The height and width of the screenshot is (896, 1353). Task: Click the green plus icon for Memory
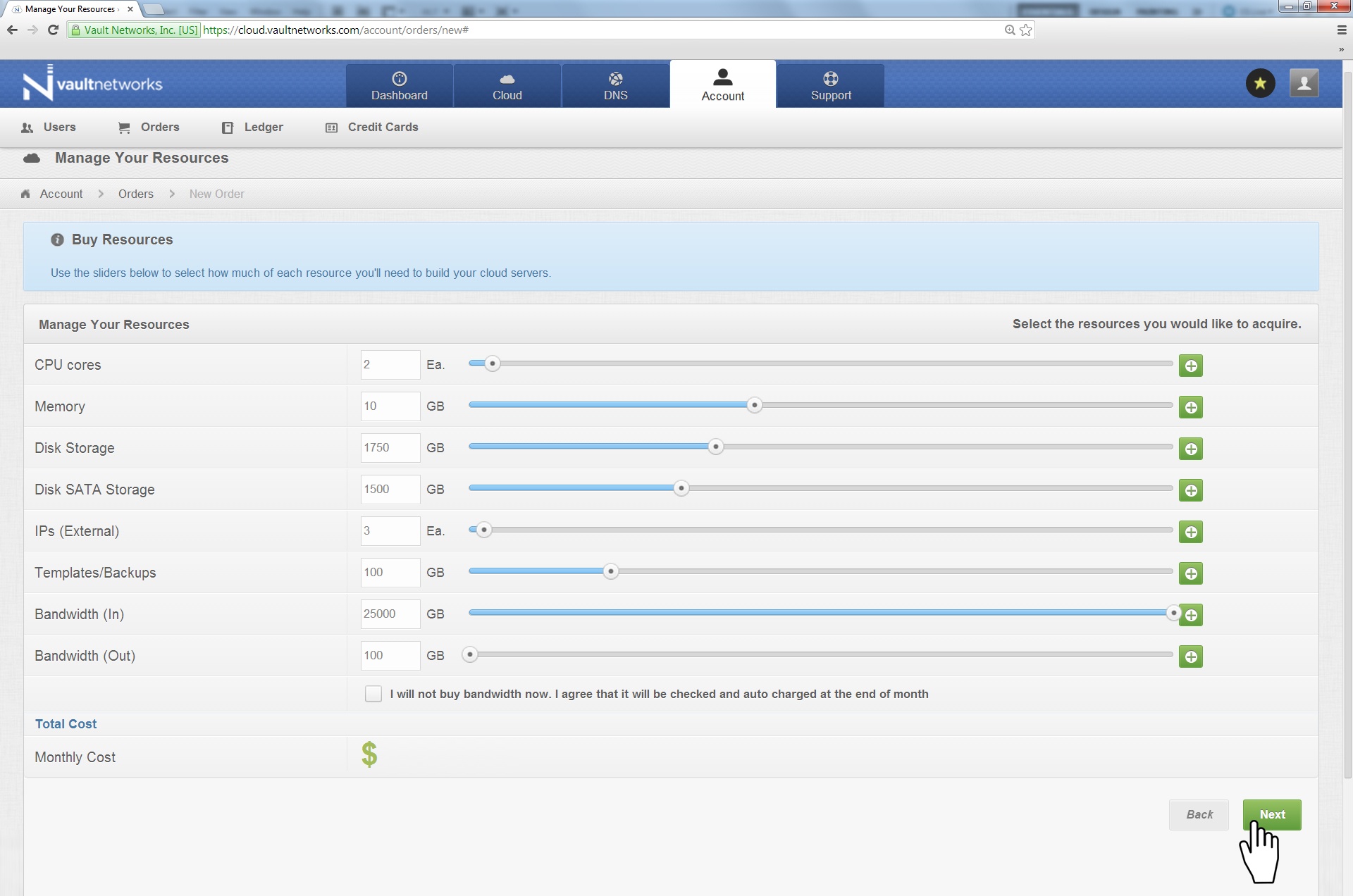pos(1190,407)
